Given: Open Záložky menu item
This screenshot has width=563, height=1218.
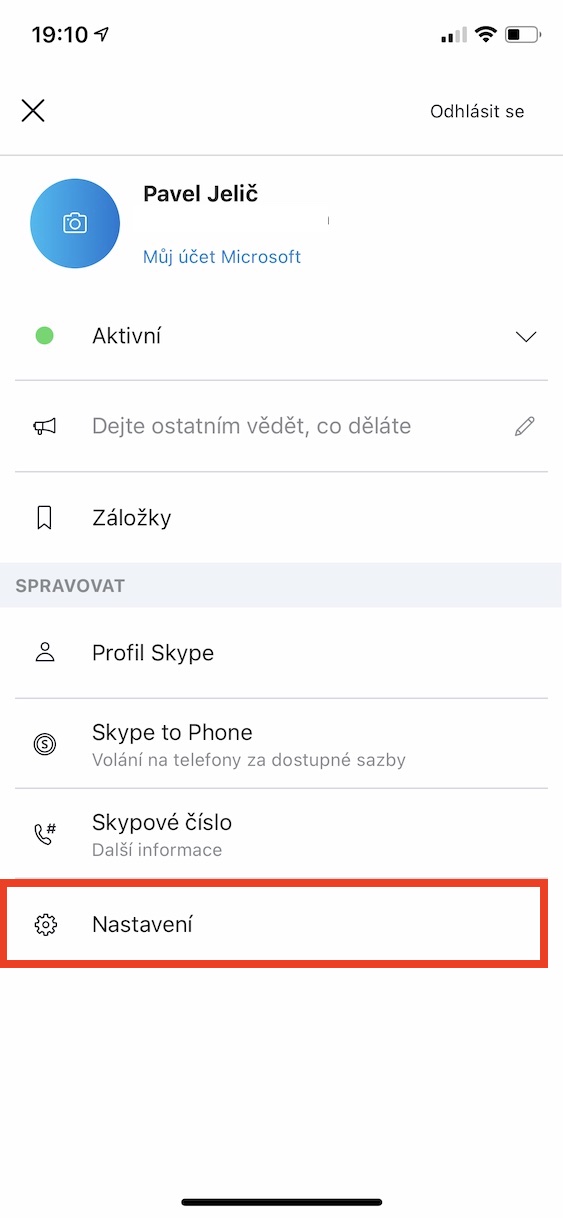Looking at the screenshot, I should pos(281,518).
